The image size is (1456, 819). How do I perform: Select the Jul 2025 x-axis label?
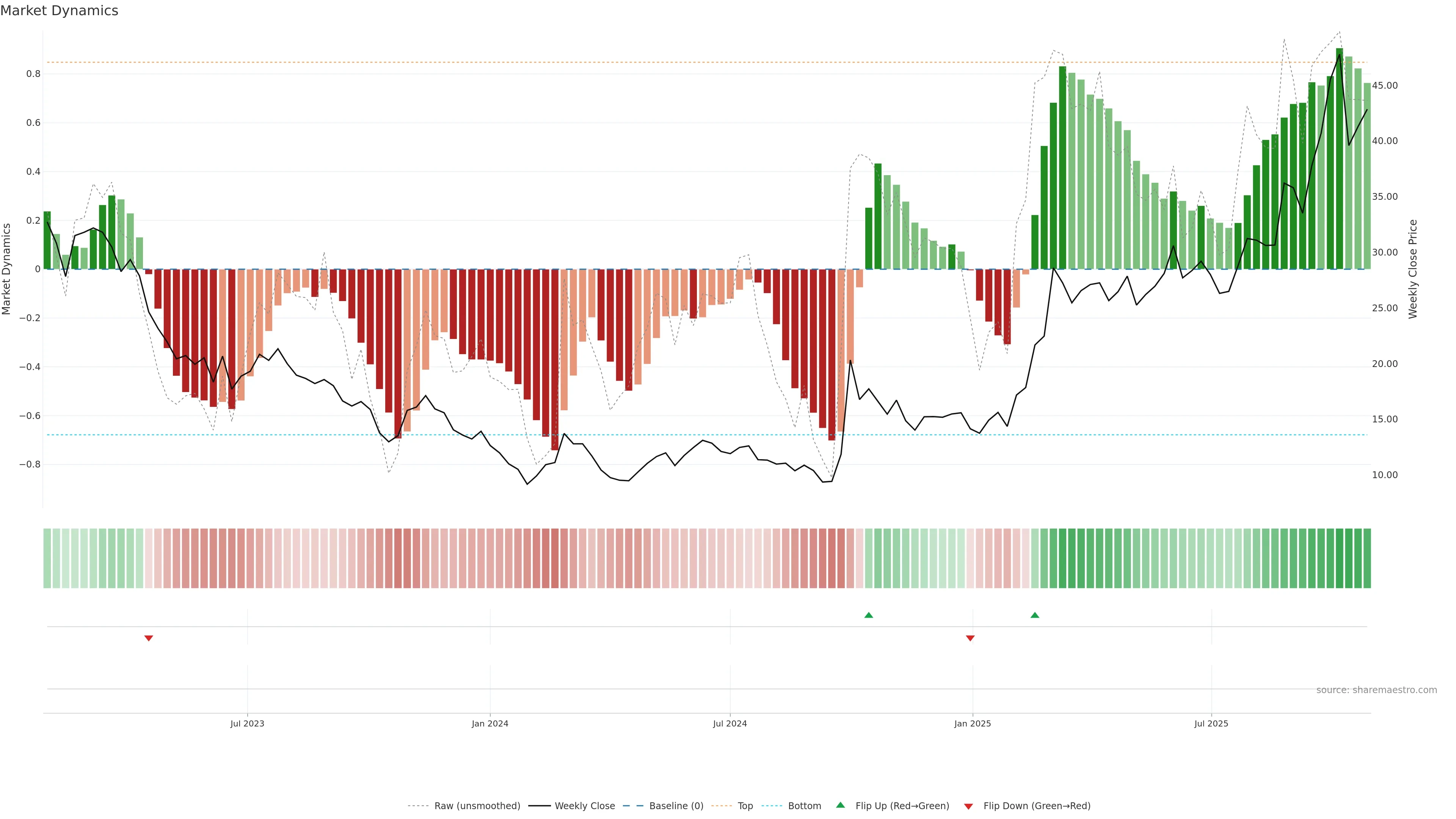[x=1211, y=723]
